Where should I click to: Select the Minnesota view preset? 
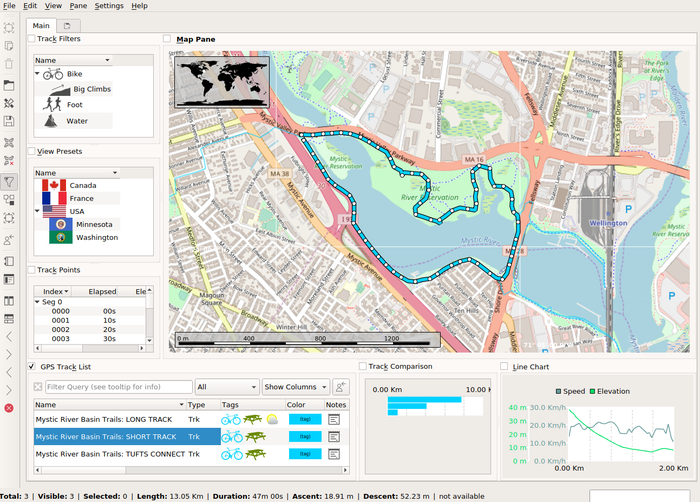coord(96,224)
